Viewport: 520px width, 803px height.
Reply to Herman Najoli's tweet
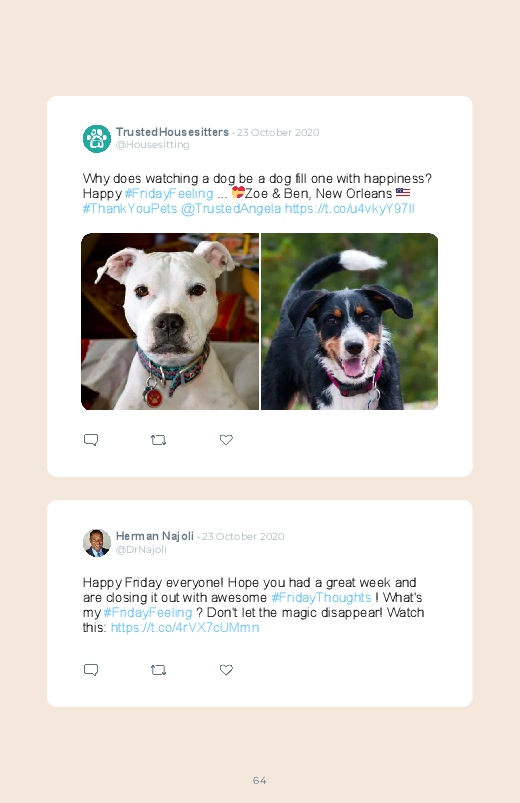click(91, 670)
